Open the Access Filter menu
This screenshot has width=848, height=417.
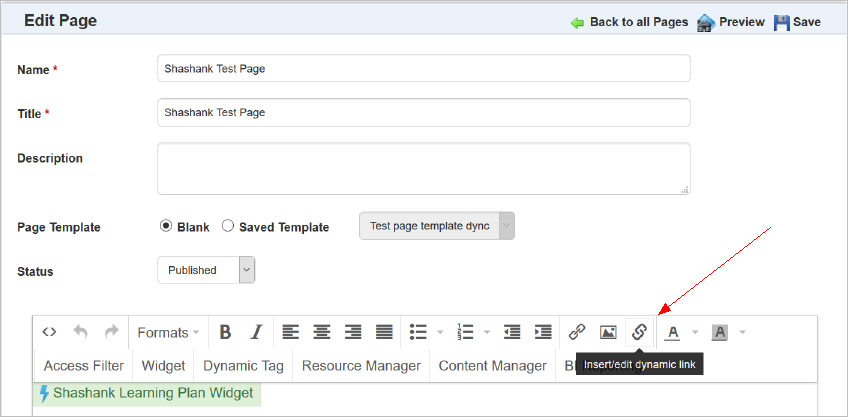84,366
